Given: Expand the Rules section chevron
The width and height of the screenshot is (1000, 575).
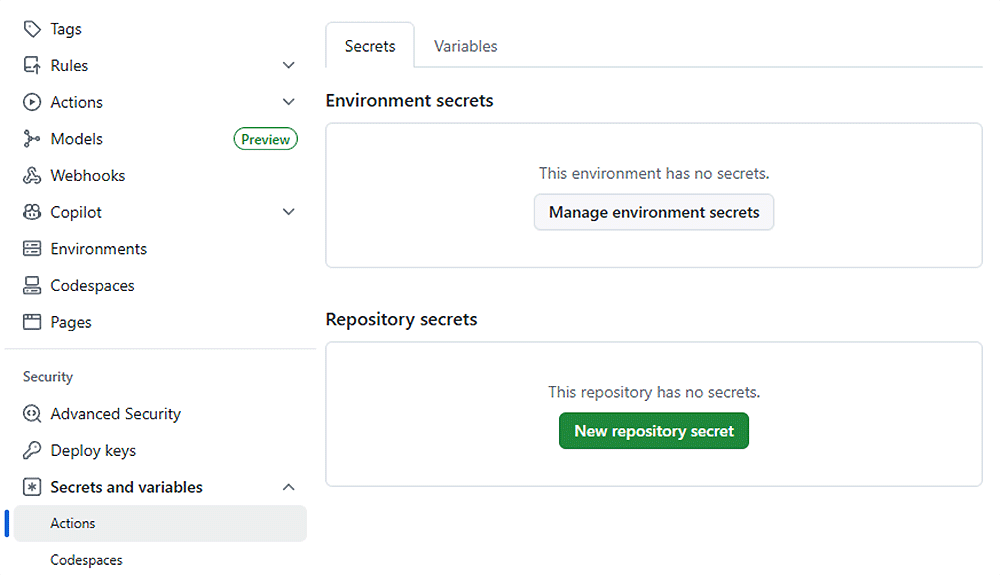Looking at the screenshot, I should 289,66.
